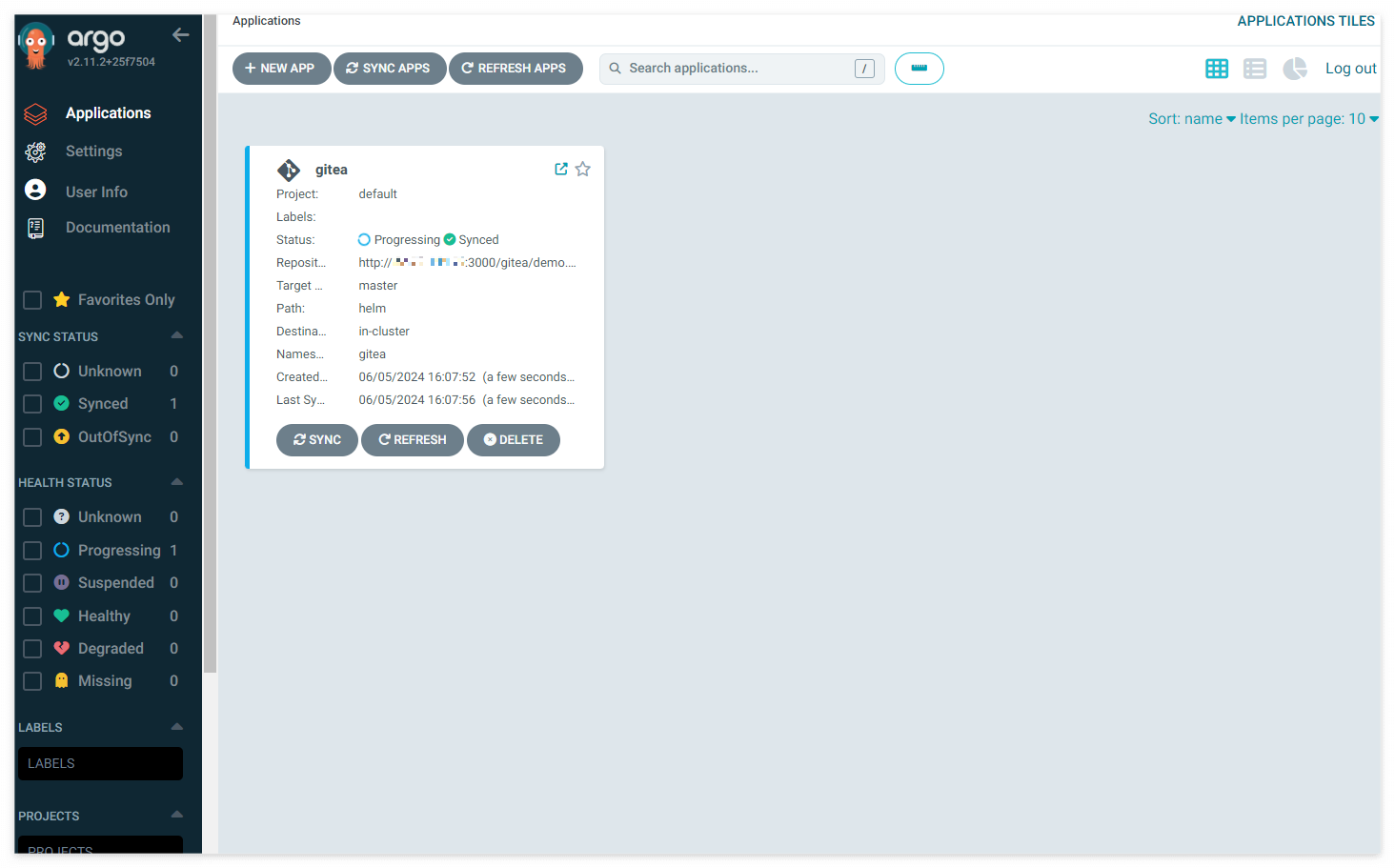Enable the Favorites Only checkbox

click(x=32, y=300)
